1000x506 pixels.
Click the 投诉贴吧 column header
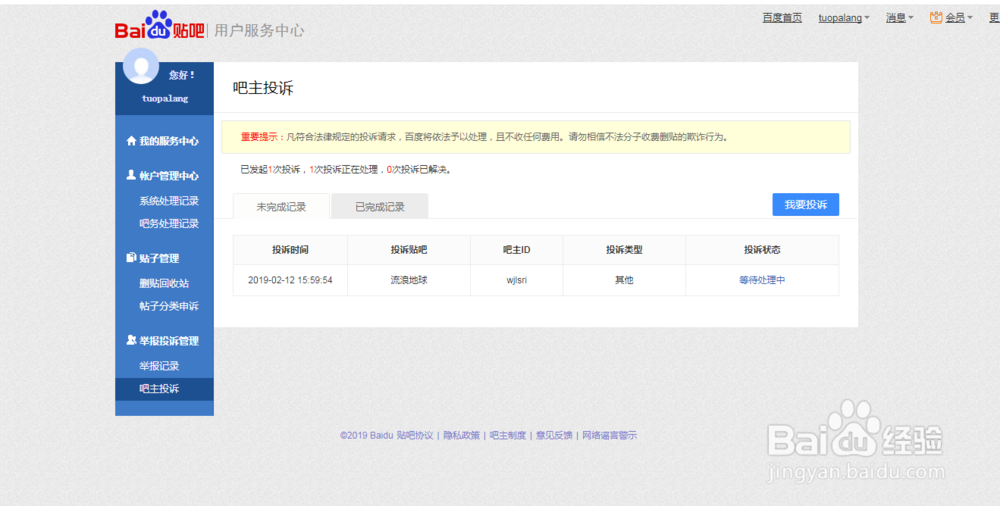(x=409, y=250)
